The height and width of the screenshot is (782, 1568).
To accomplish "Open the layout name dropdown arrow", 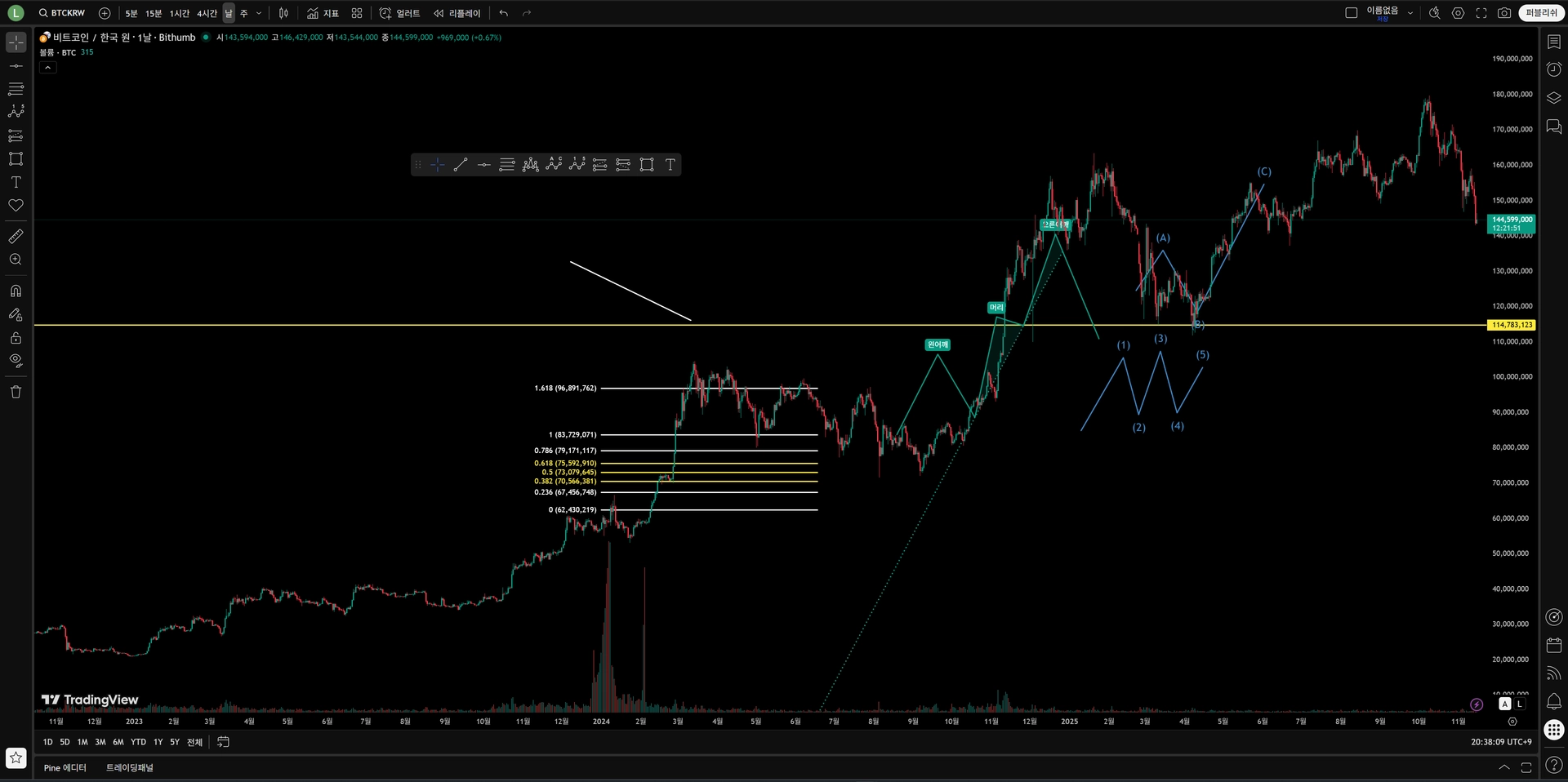I will [x=1410, y=13].
